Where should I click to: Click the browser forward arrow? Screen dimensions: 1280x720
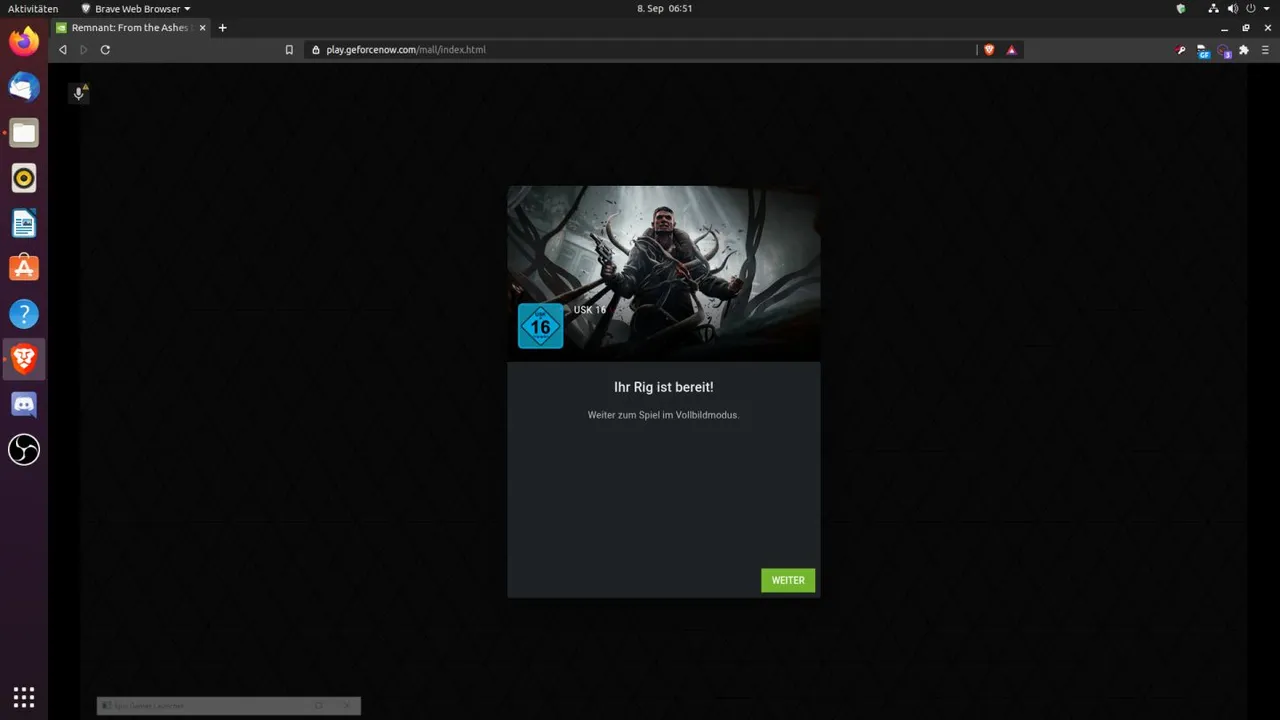[84, 49]
